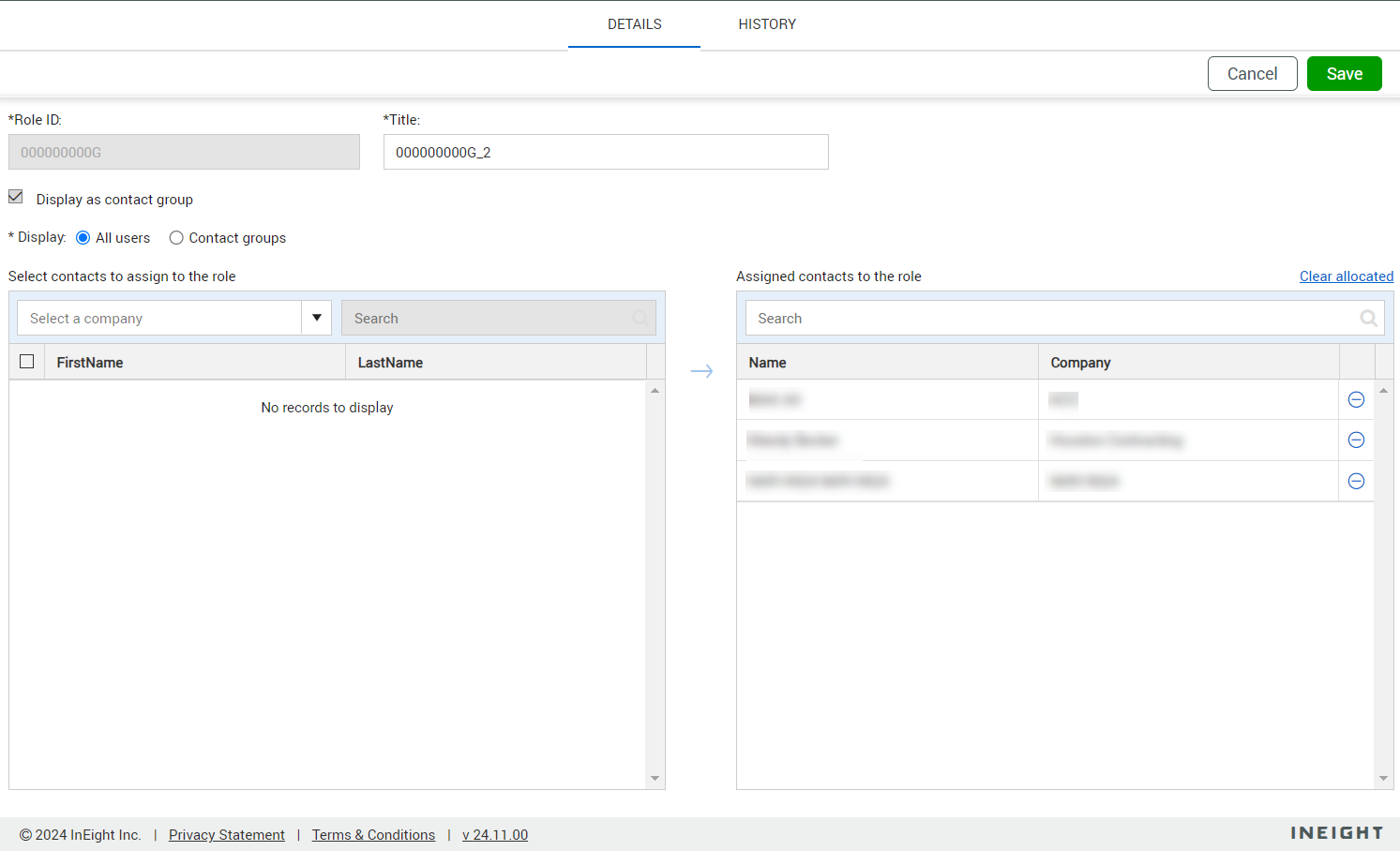Click magnifier icon in assigned contacts search
The height and width of the screenshot is (851, 1400).
pos(1368,319)
